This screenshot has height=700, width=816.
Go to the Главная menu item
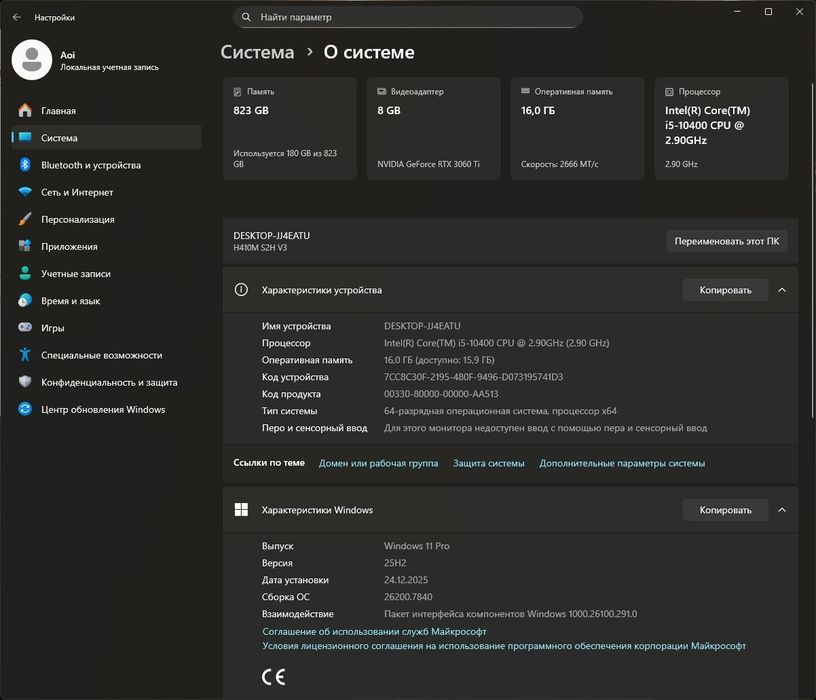[58, 111]
